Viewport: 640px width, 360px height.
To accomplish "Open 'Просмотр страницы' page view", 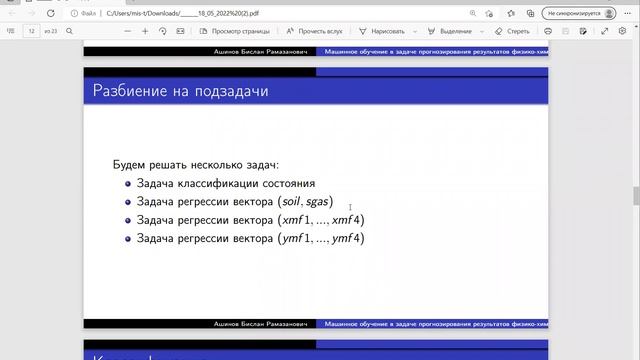I will tap(234, 31).
